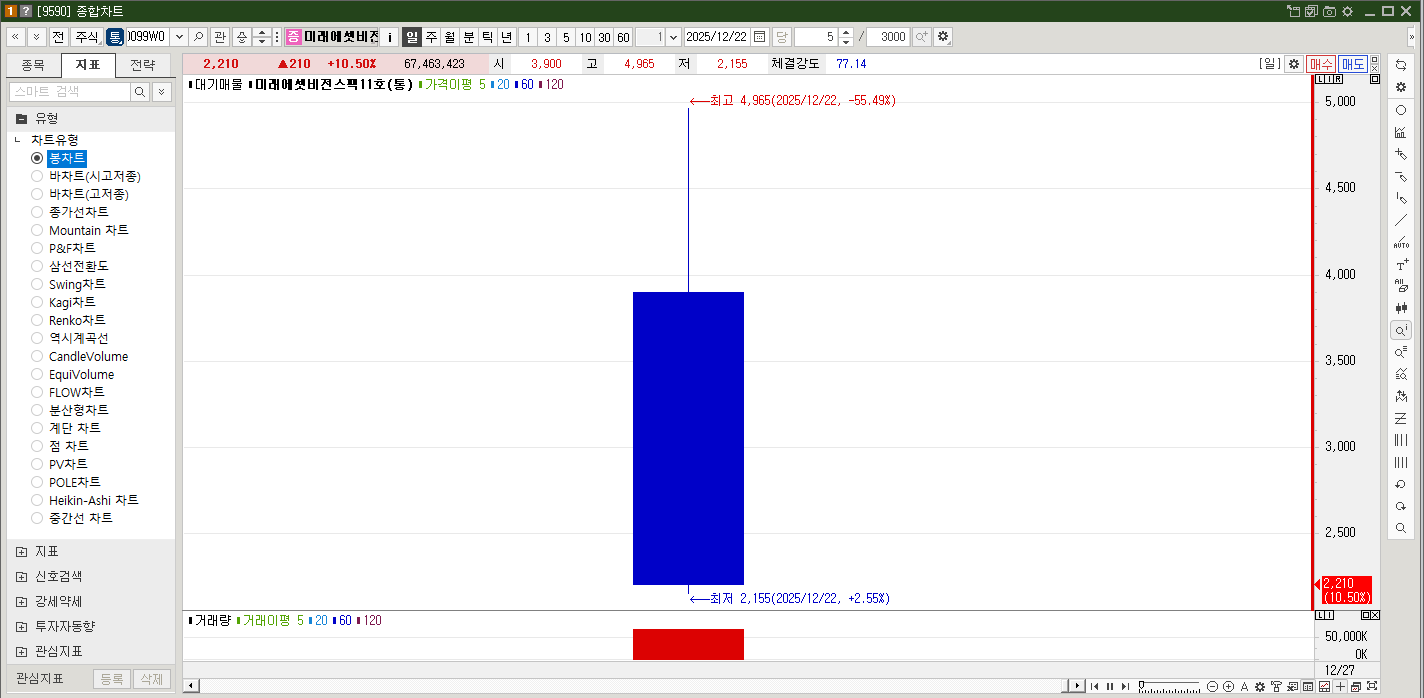1424x698 pixels.
Task: Switch to 지표 tab
Action: (88, 66)
